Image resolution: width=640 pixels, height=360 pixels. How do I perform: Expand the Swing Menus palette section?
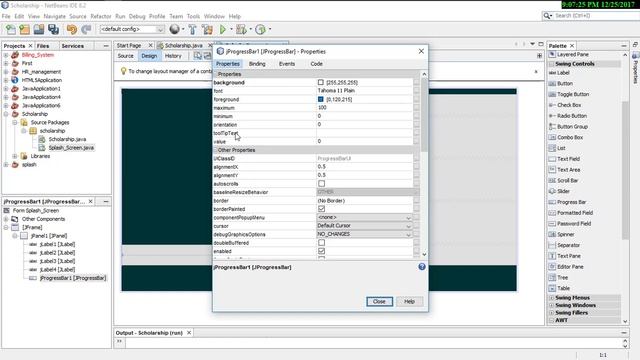click(x=551, y=298)
